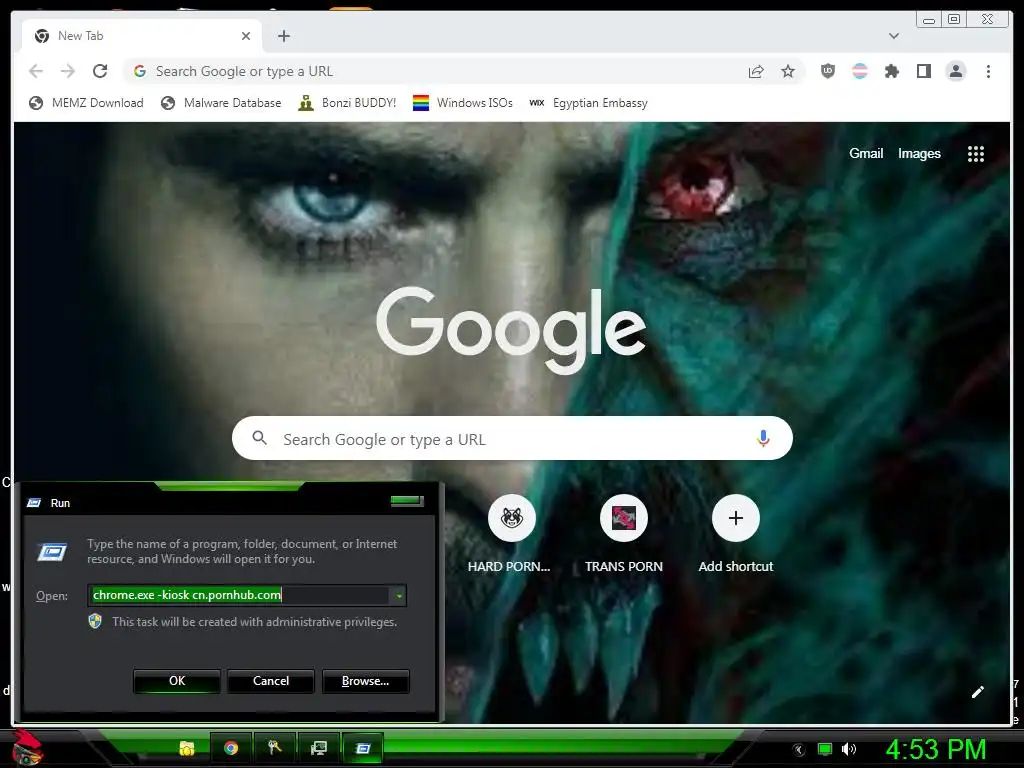This screenshot has height=768, width=1024.
Task: Click Browse... in the Run dialog
Action: point(366,681)
